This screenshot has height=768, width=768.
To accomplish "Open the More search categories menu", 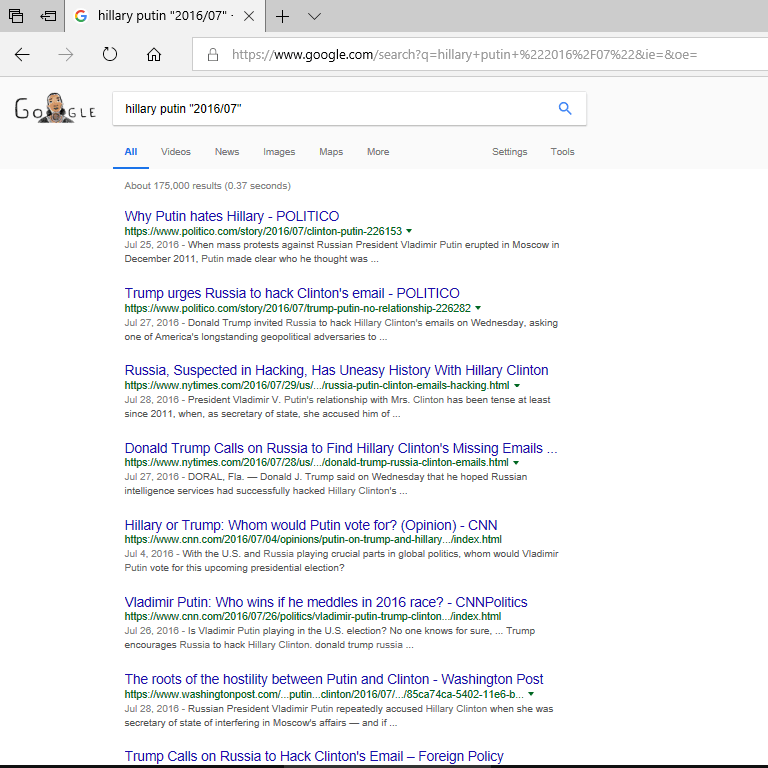I will (378, 152).
